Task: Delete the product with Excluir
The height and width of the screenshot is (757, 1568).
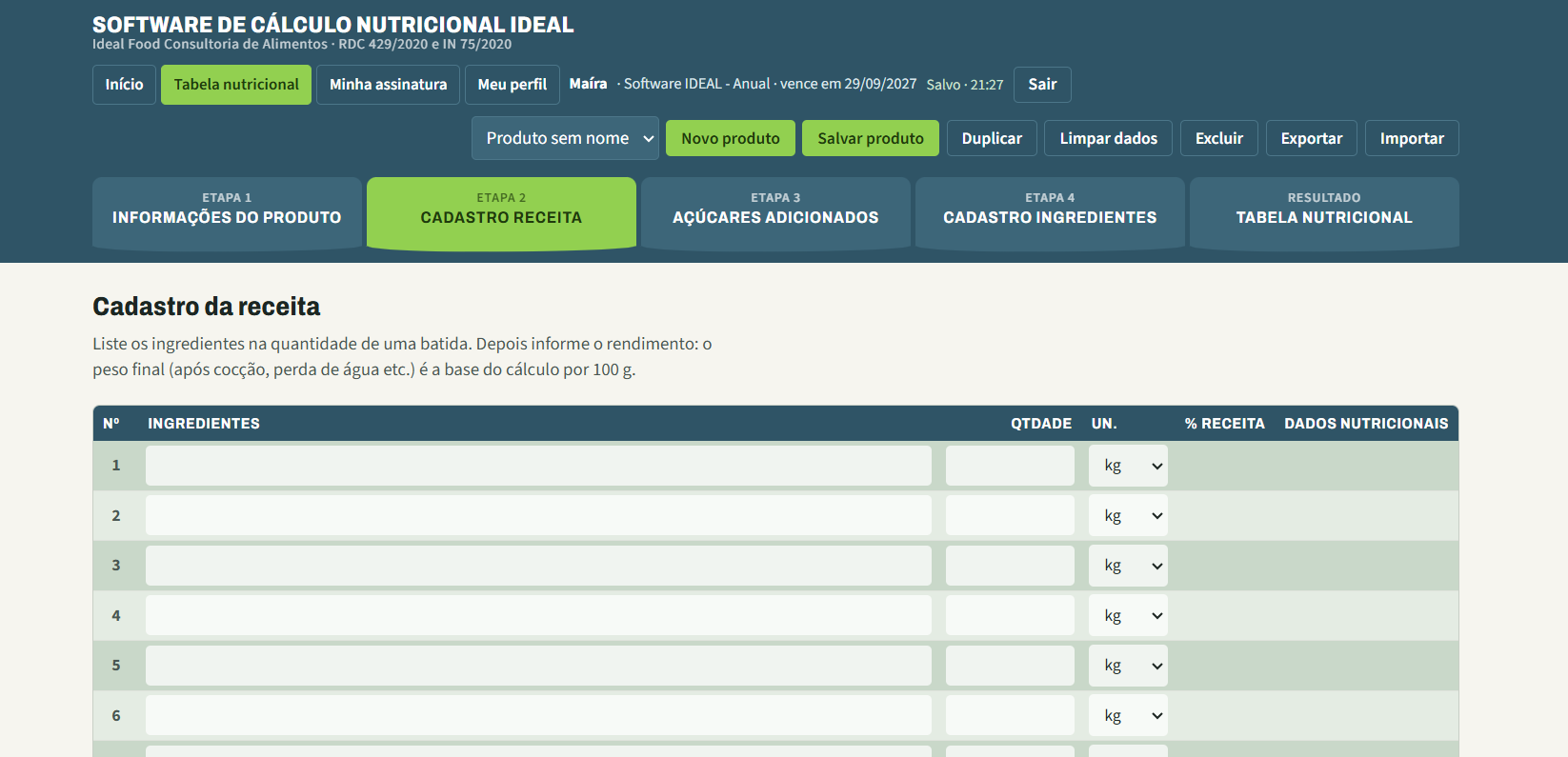Action: pos(1219,138)
